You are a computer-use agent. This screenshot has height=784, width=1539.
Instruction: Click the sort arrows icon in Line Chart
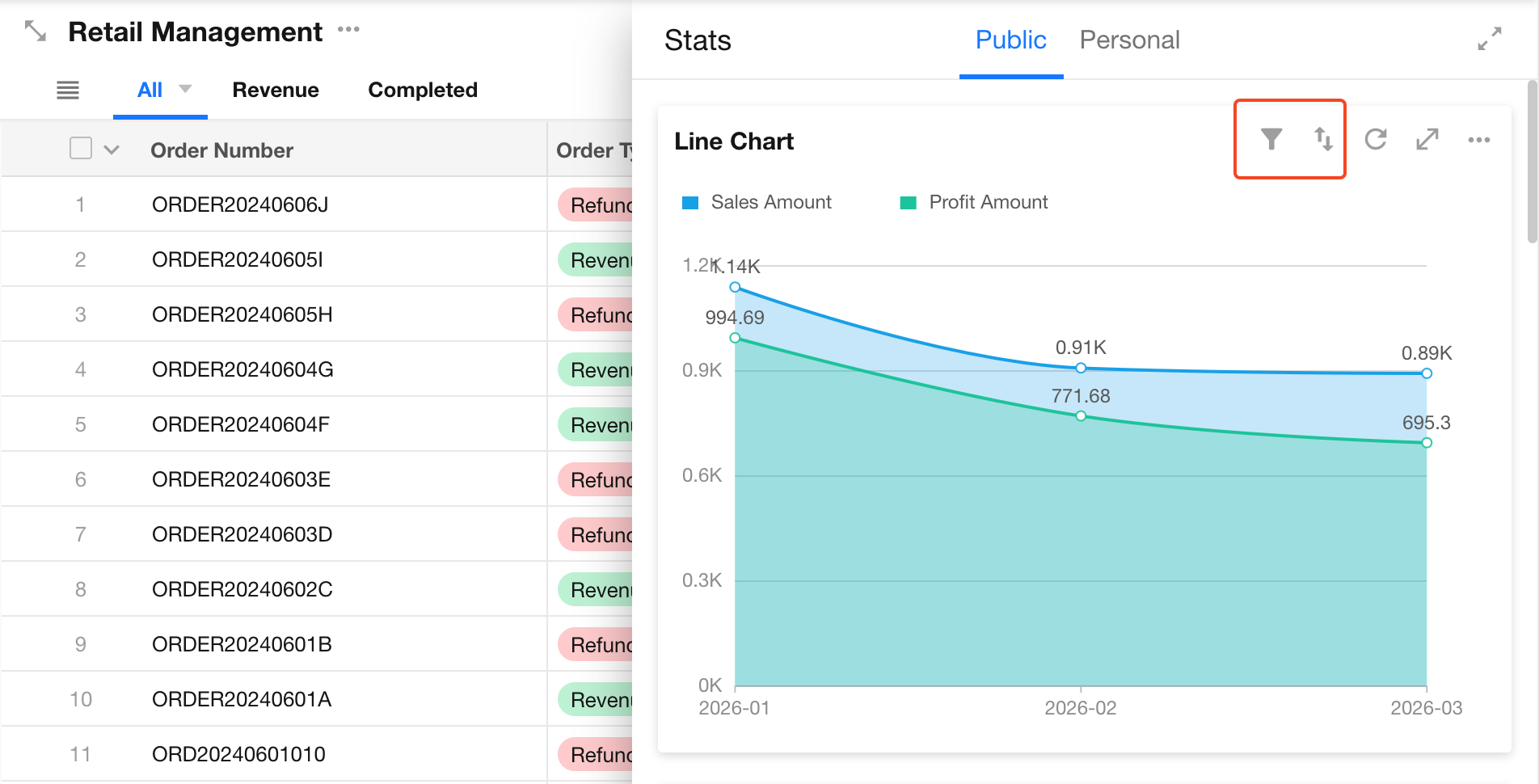1322,139
